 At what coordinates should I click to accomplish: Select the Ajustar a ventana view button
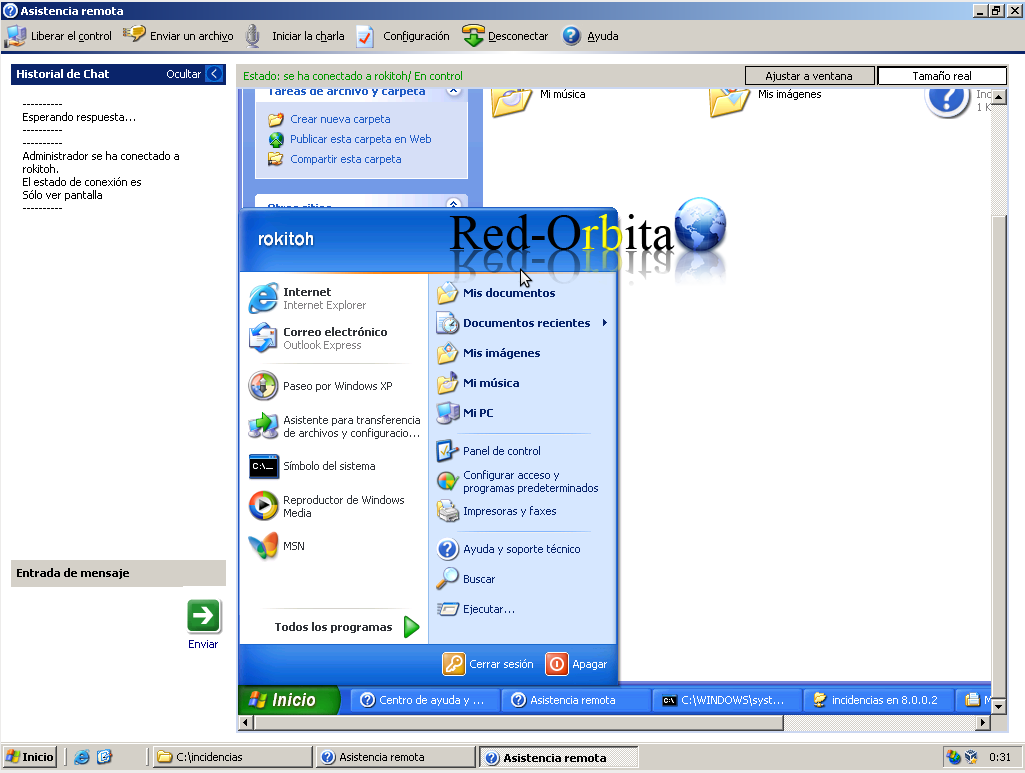(x=809, y=76)
